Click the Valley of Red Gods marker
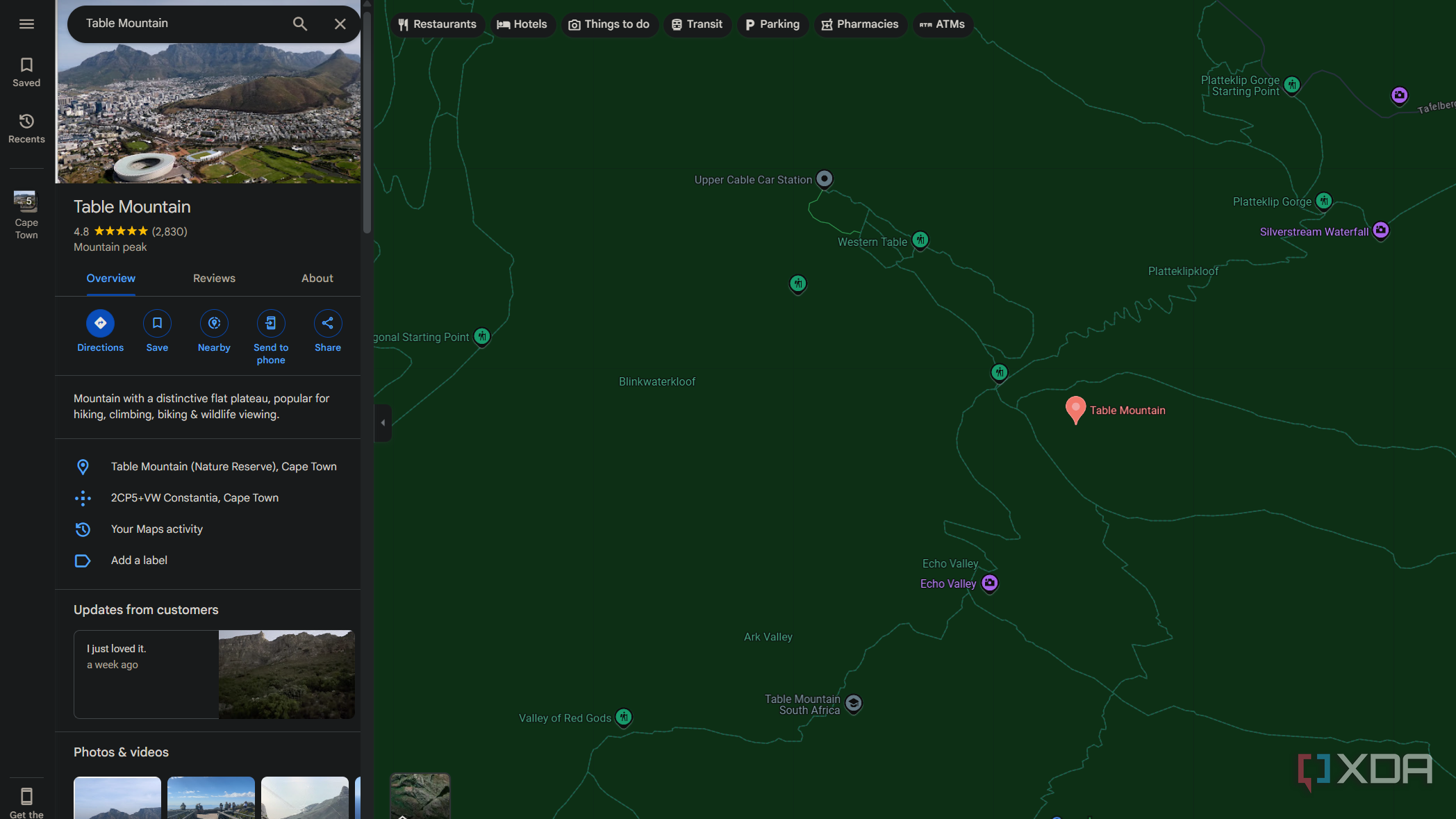The width and height of the screenshot is (1456, 819). point(624,717)
